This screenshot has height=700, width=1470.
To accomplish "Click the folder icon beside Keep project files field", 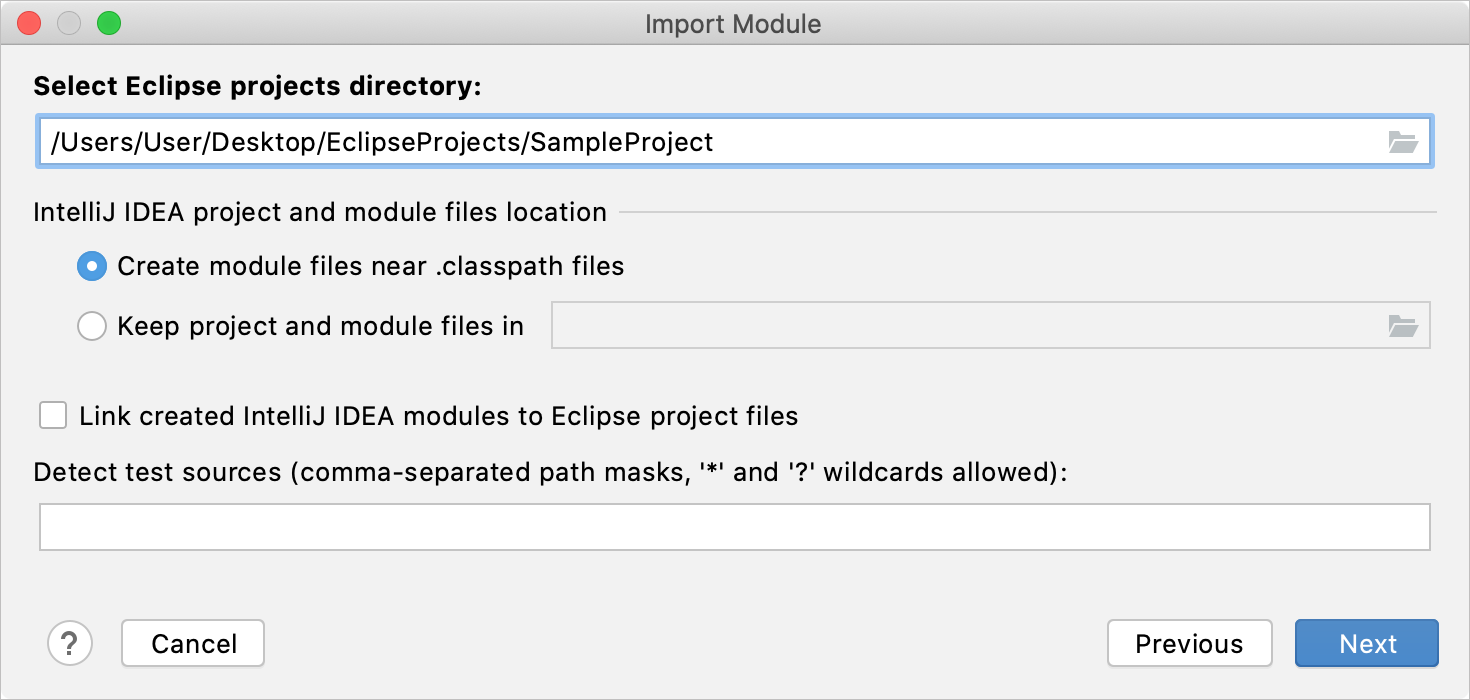I will [1403, 326].
